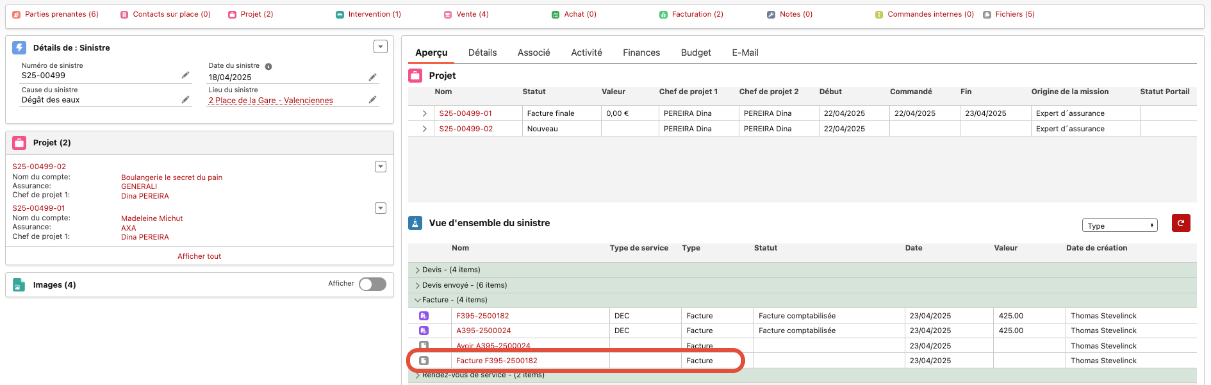Open the A395-2500024 DEC invoice link

[483, 330]
